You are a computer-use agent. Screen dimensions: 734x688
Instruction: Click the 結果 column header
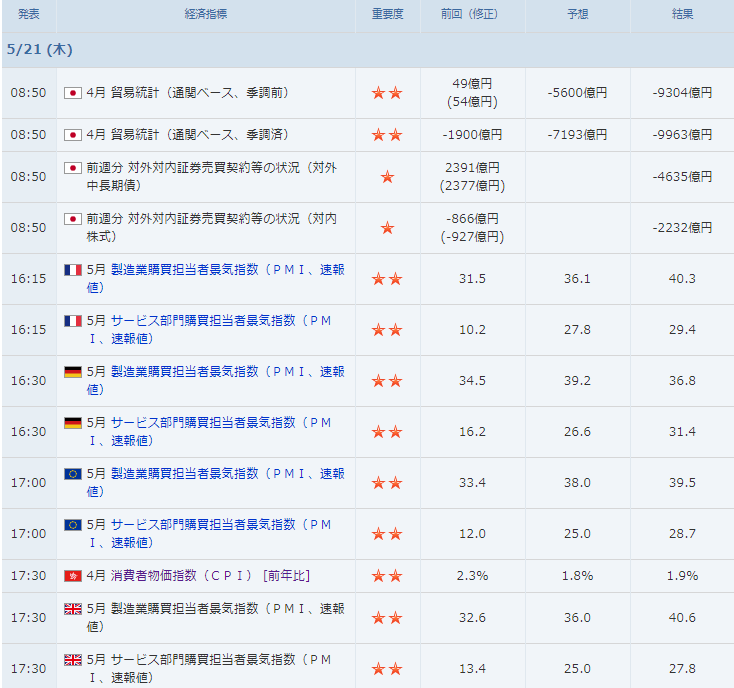pyautogui.click(x=683, y=14)
